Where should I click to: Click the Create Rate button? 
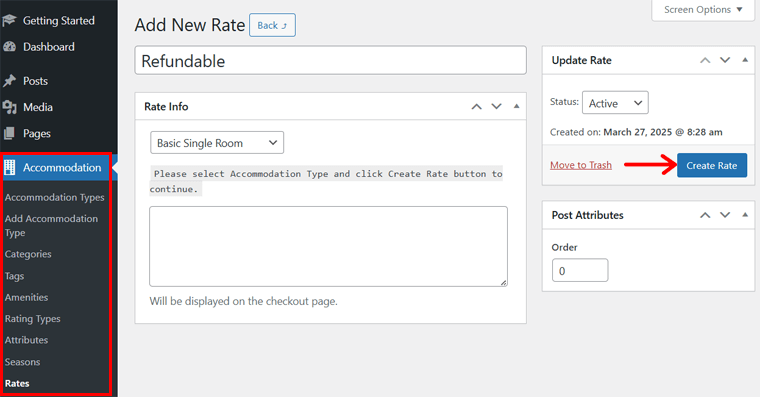click(x=712, y=165)
